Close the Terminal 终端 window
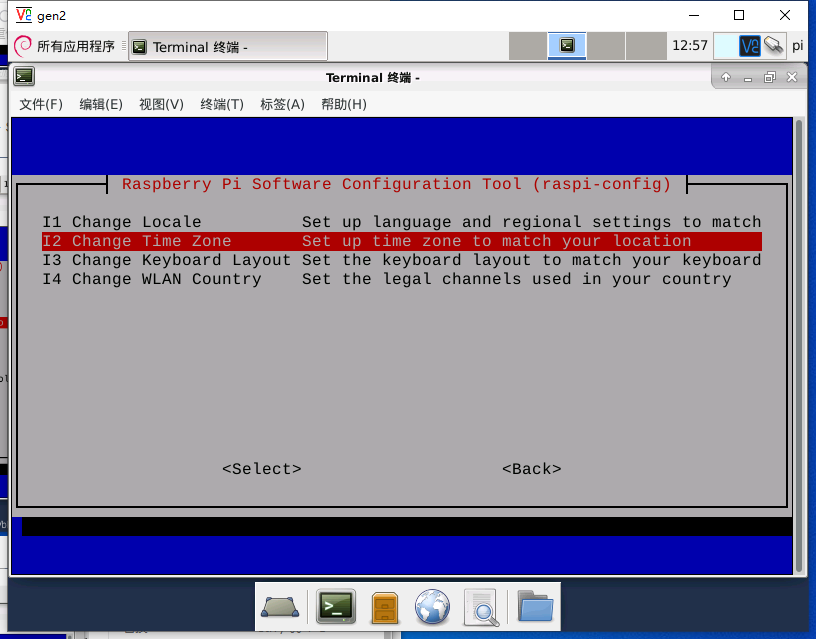 point(792,77)
